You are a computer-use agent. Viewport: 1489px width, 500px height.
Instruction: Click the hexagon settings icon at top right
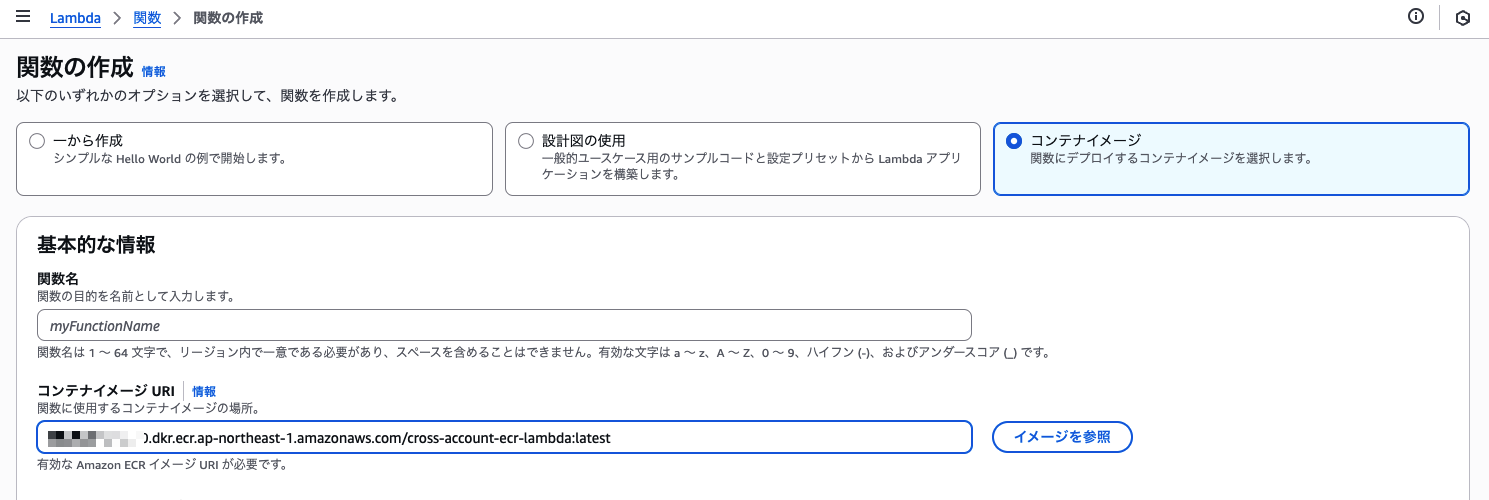click(1463, 18)
